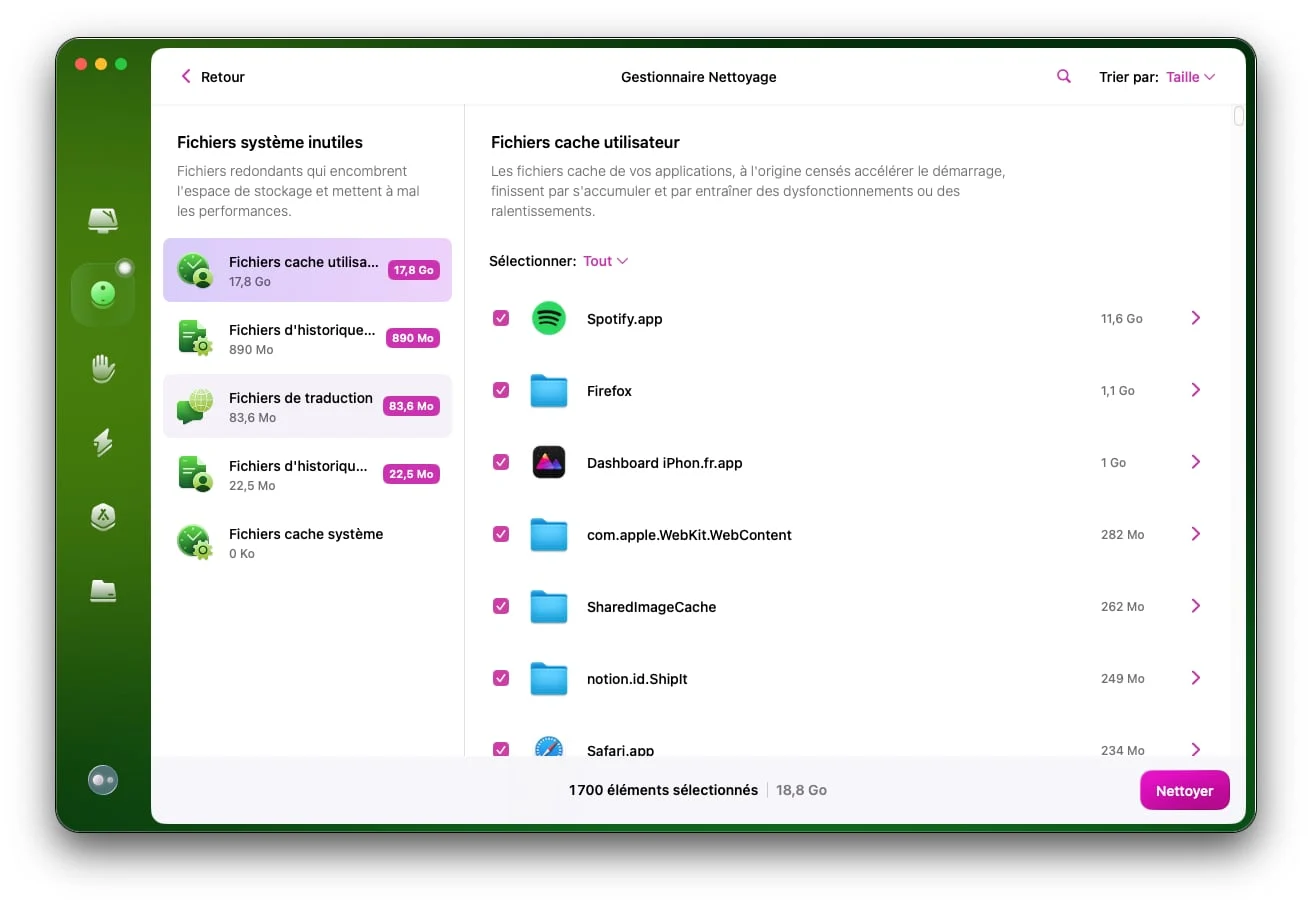The height and width of the screenshot is (906, 1312).
Task: Expand the Spotify.app row chevron
Action: 1196,318
